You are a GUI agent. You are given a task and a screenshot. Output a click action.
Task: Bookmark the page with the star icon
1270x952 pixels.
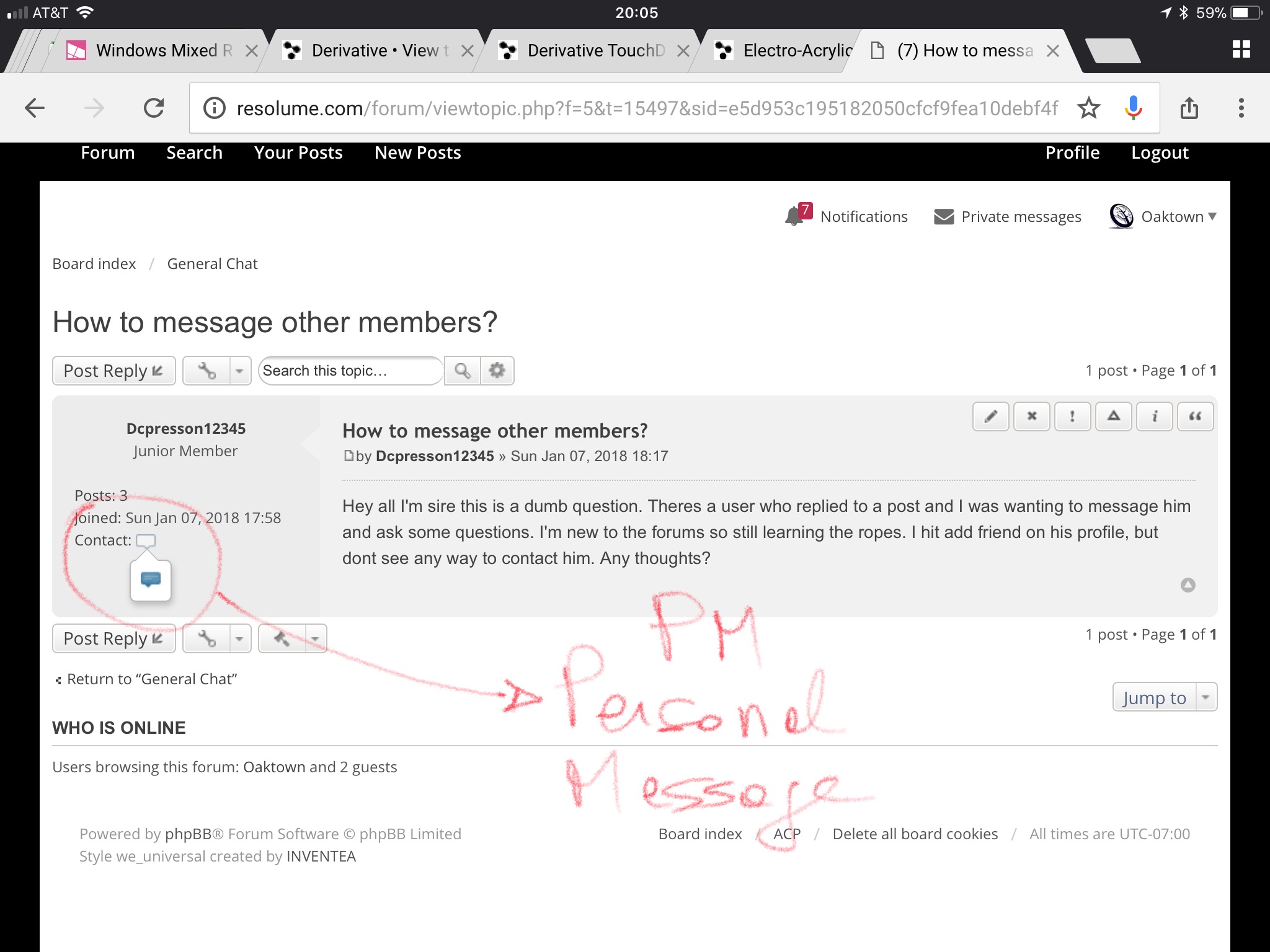click(x=1088, y=108)
